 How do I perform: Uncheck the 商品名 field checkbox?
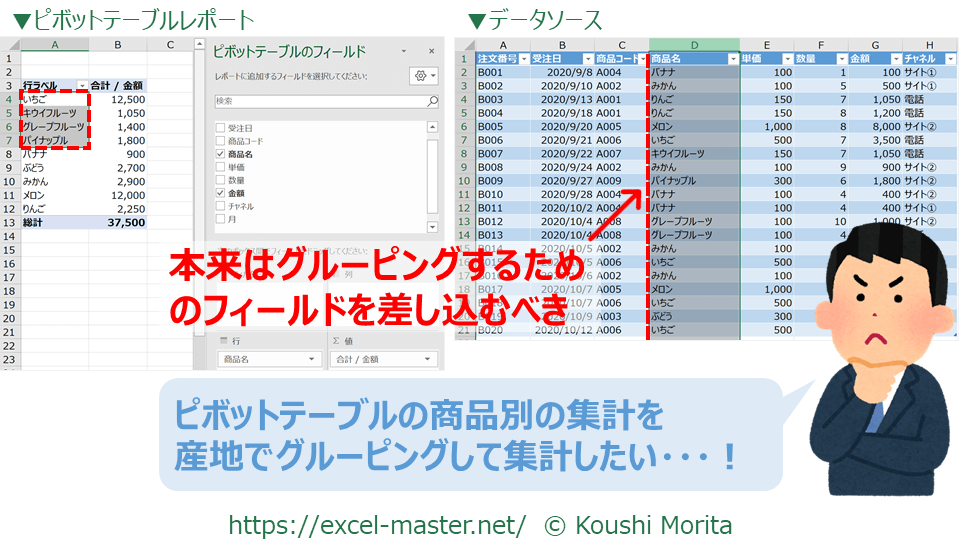tap(220, 154)
